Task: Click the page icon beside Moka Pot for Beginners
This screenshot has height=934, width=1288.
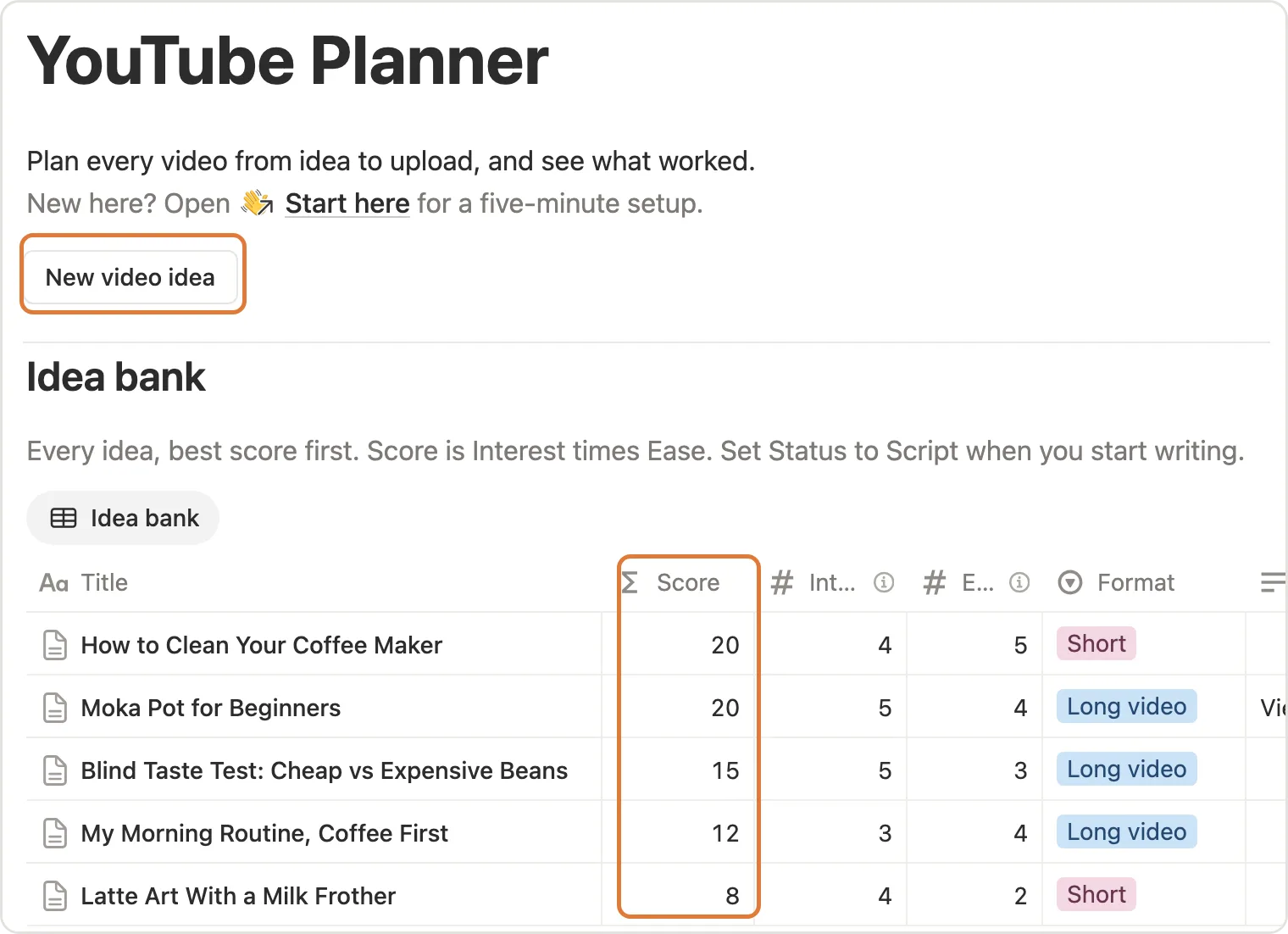Action: (x=55, y=708)
